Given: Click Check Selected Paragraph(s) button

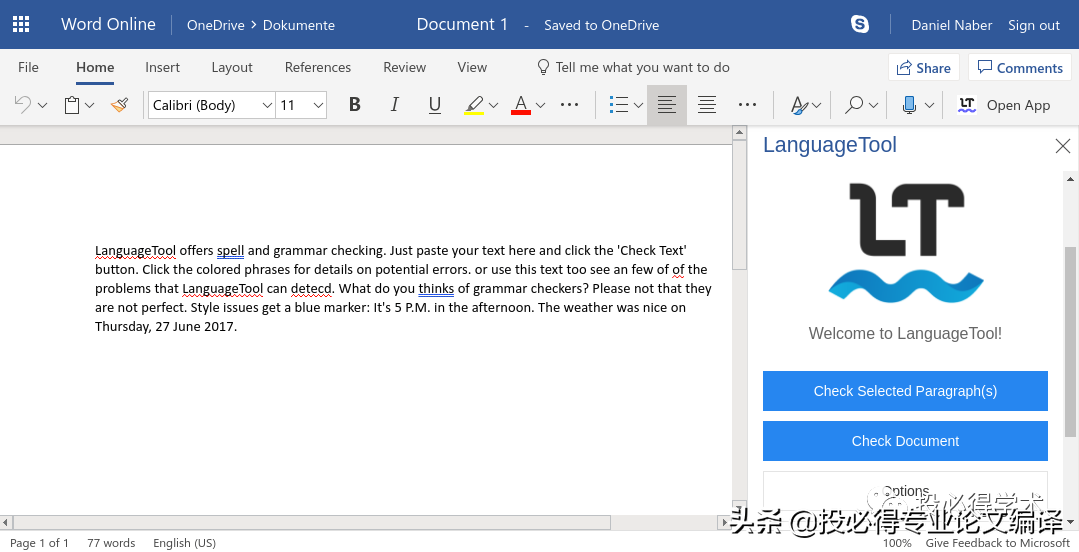Looking at the screenshot, I should tap(905, 391).
